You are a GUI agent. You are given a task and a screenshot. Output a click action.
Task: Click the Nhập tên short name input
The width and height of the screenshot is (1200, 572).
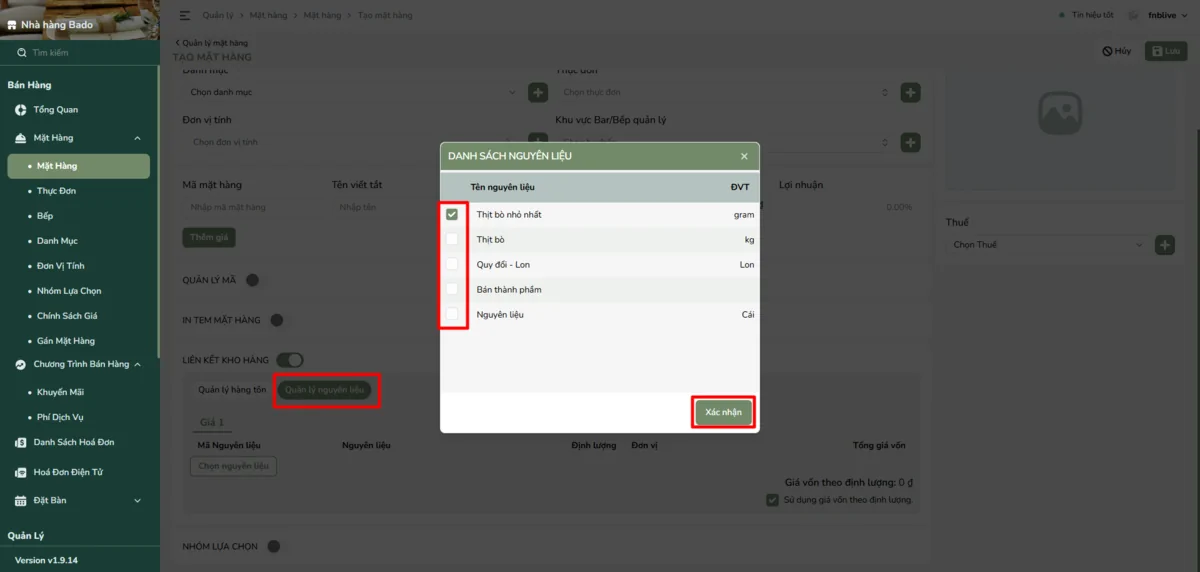(380, 207)
